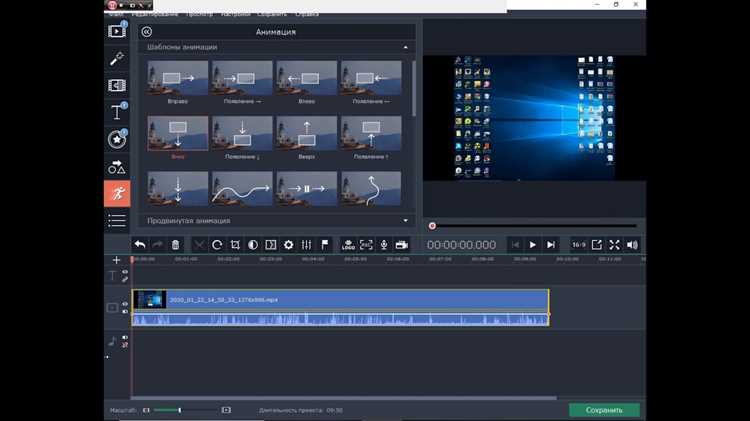Open clip properties gear icon
The height and width of the screenshot is (421, 750).
click(288, 245)
